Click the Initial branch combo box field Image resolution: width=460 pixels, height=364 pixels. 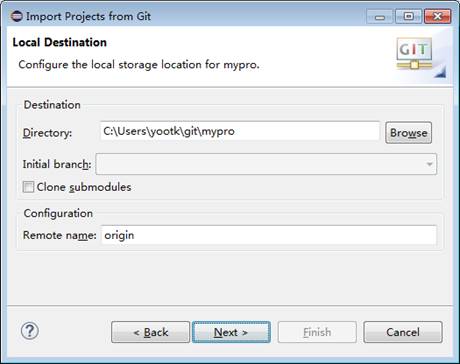(x=266, y=164)
